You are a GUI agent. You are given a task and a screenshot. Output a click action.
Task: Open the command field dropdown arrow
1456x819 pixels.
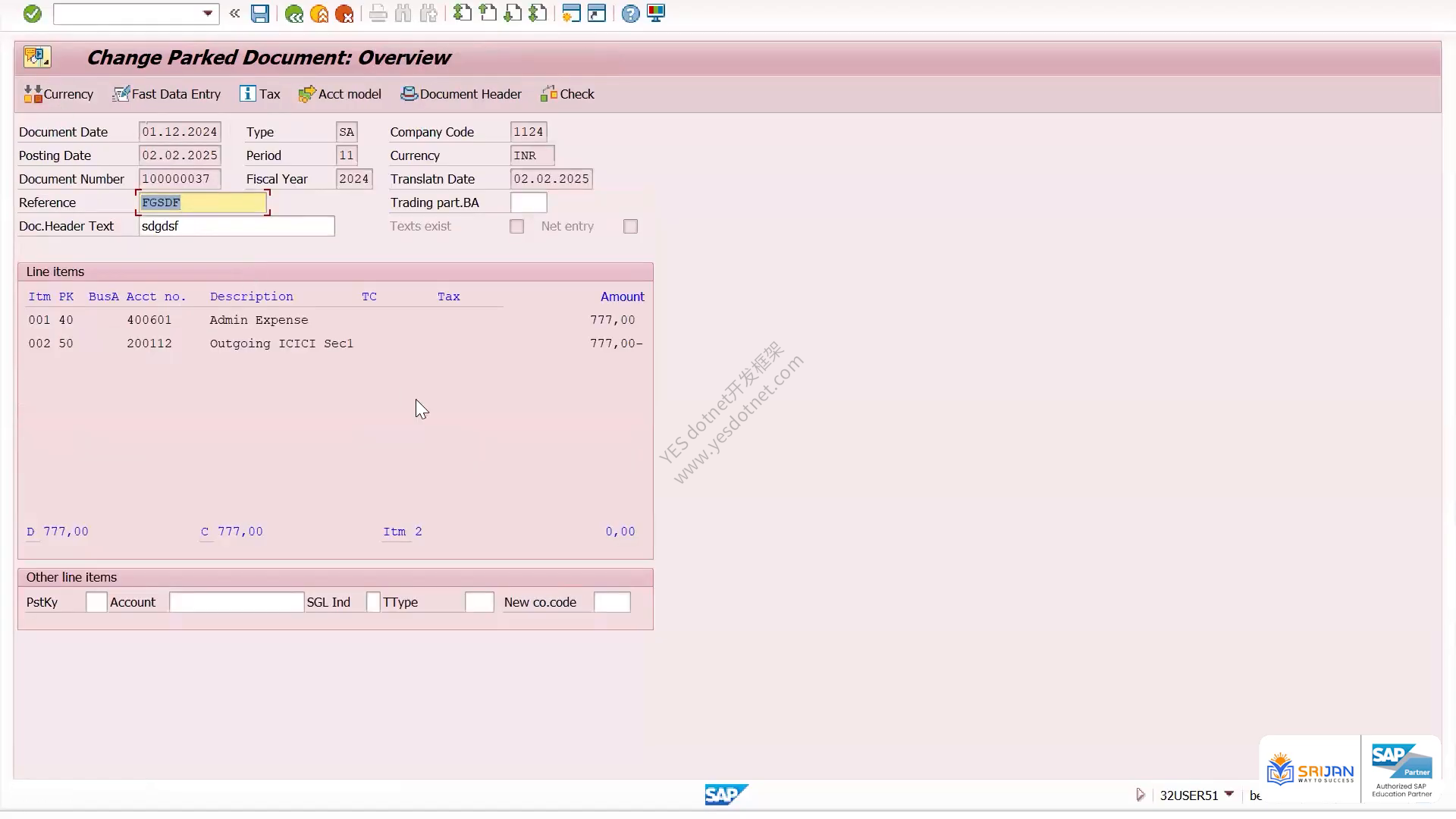[208, 14]
